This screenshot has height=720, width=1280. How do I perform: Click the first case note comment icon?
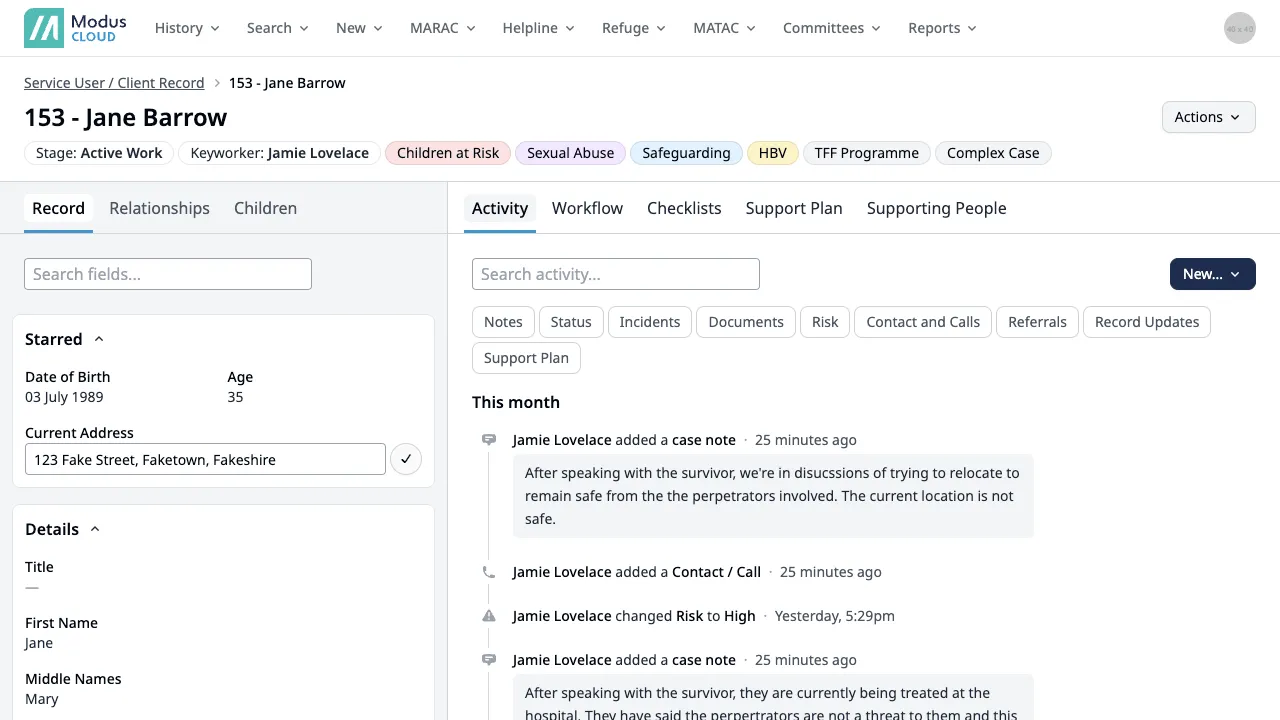[489, 440]
